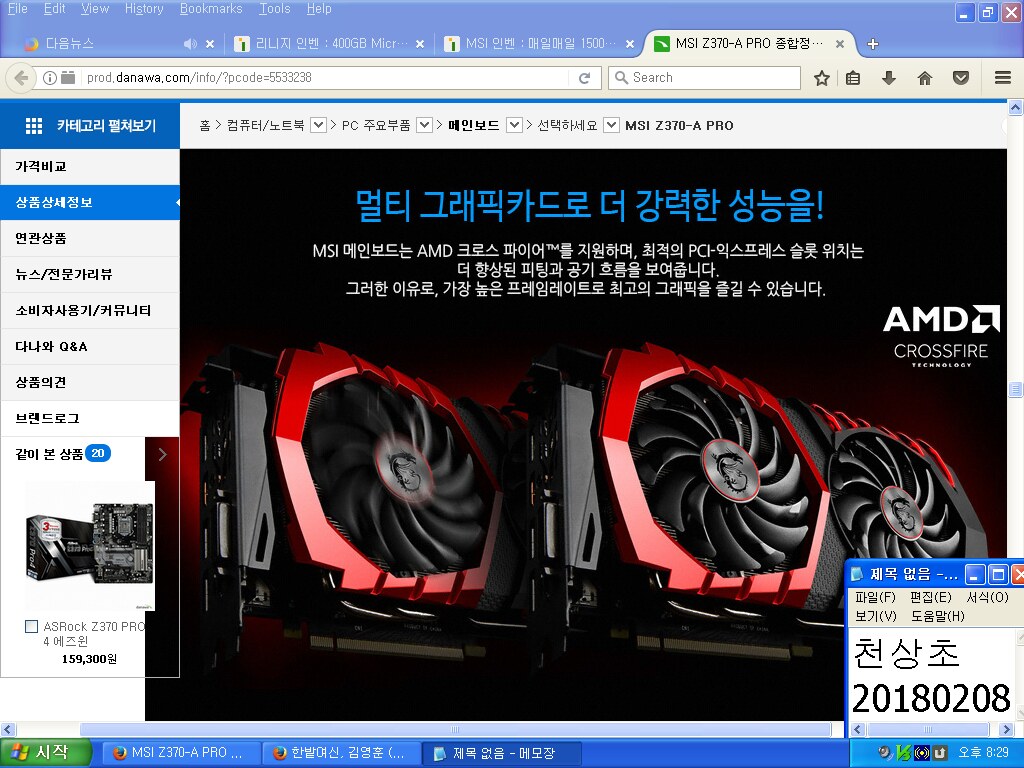The height and width of the screenshot is (768, 1024).
Task: Open Notepad 도움말(H) menu
Action: [938, 616]
